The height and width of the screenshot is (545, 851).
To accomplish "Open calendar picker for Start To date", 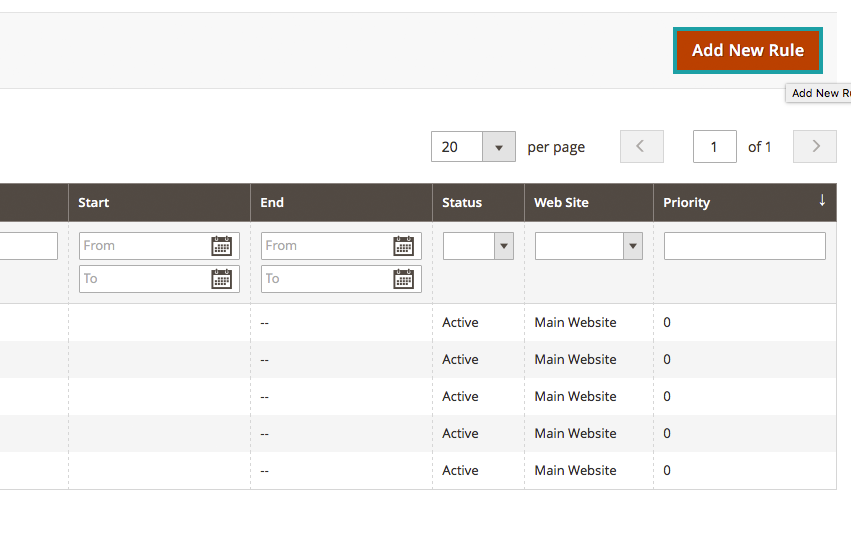I will (221, 279).
